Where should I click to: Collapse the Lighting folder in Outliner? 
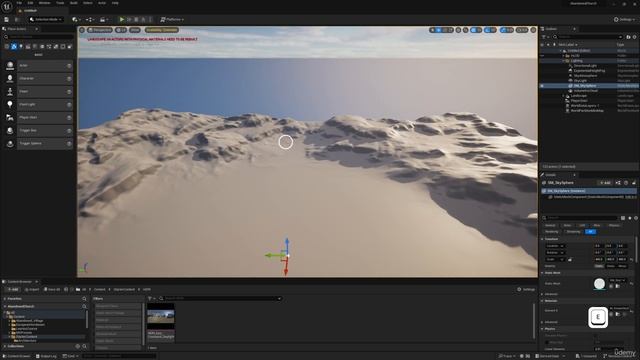click(564, 61)
